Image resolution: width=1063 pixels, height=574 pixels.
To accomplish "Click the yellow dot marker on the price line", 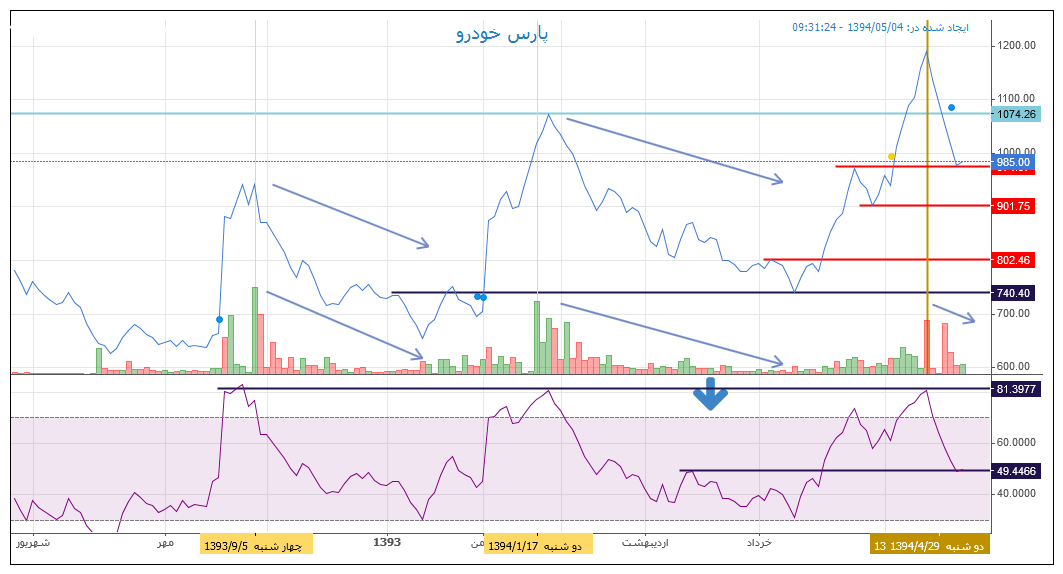I will pyautogui.click(x=891, y=156).
